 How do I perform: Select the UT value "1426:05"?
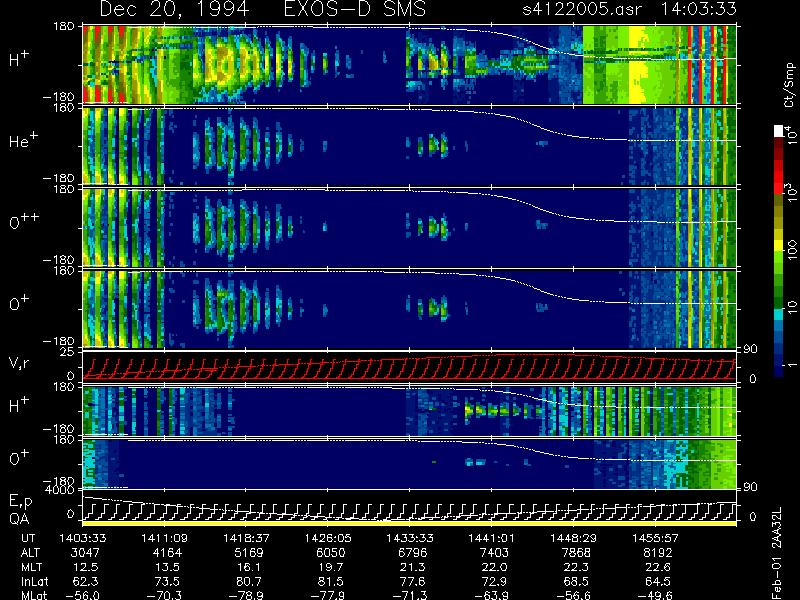point(328,538)
